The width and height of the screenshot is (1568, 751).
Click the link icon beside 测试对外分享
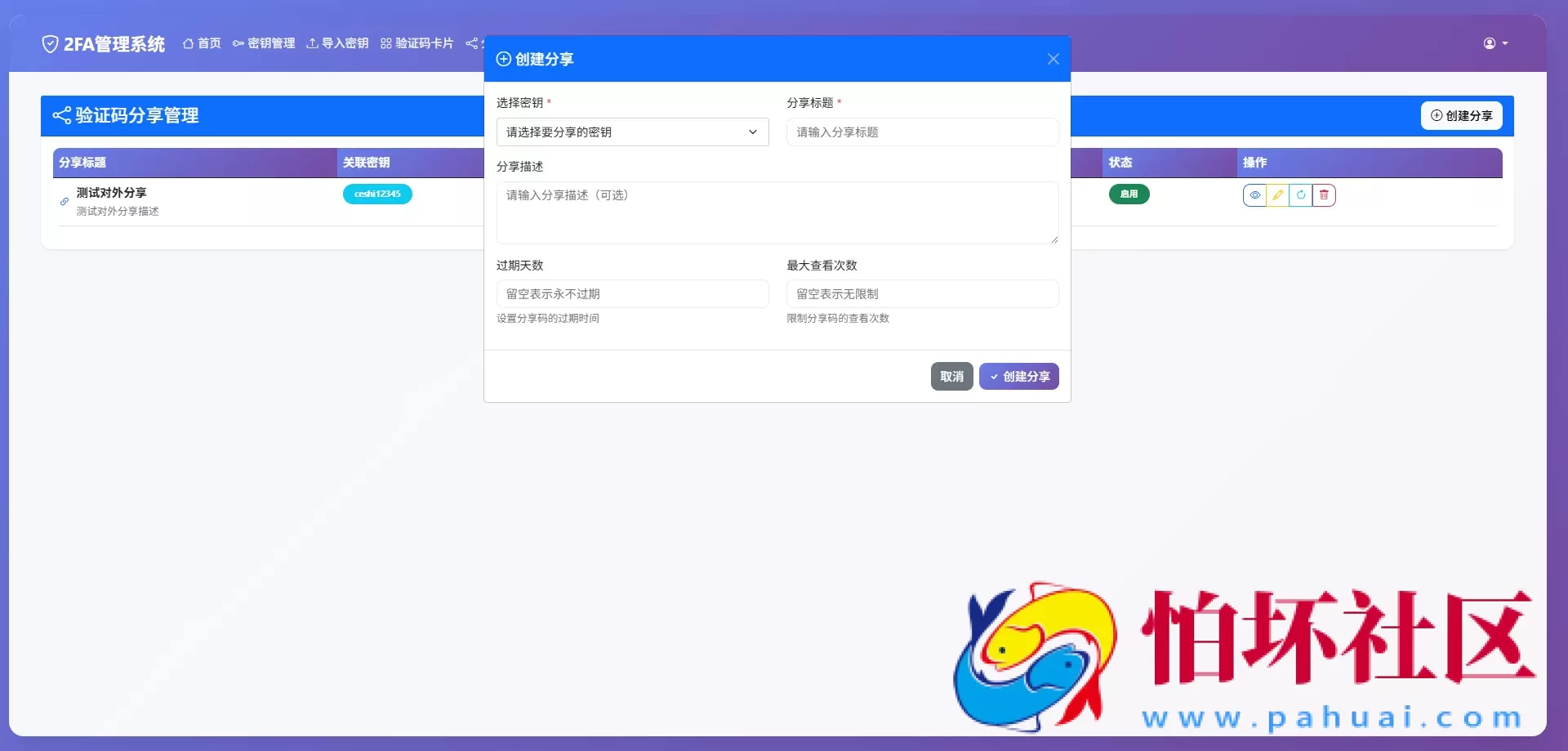64,201
